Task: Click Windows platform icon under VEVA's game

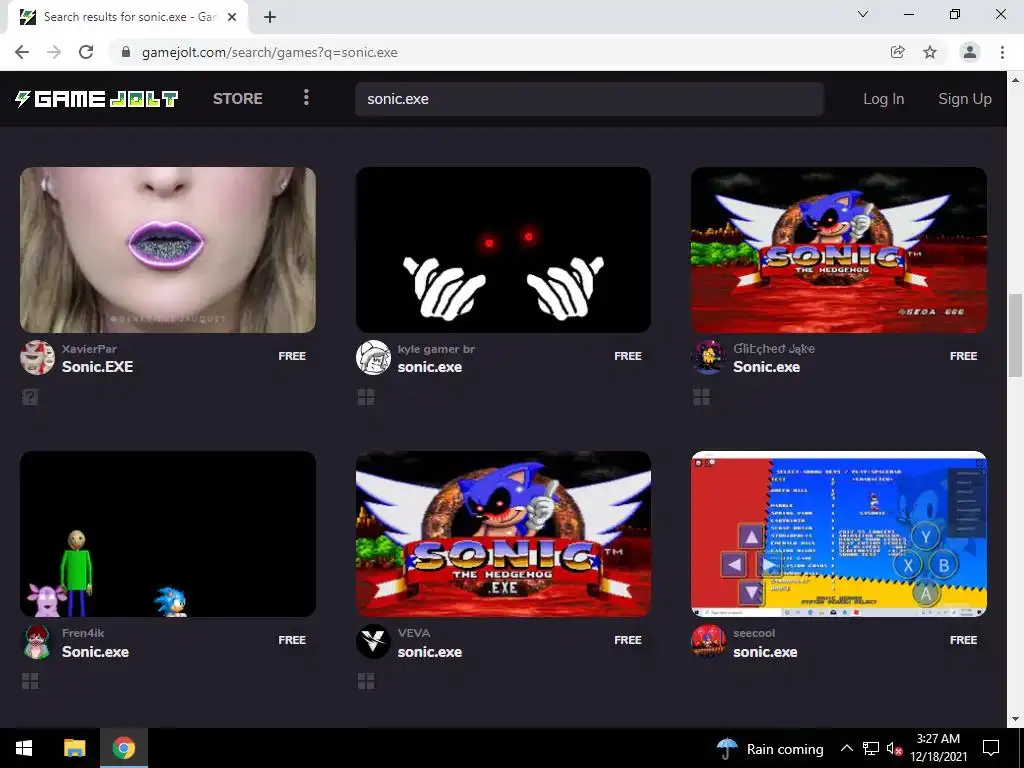Action: [x=366, y=681]
